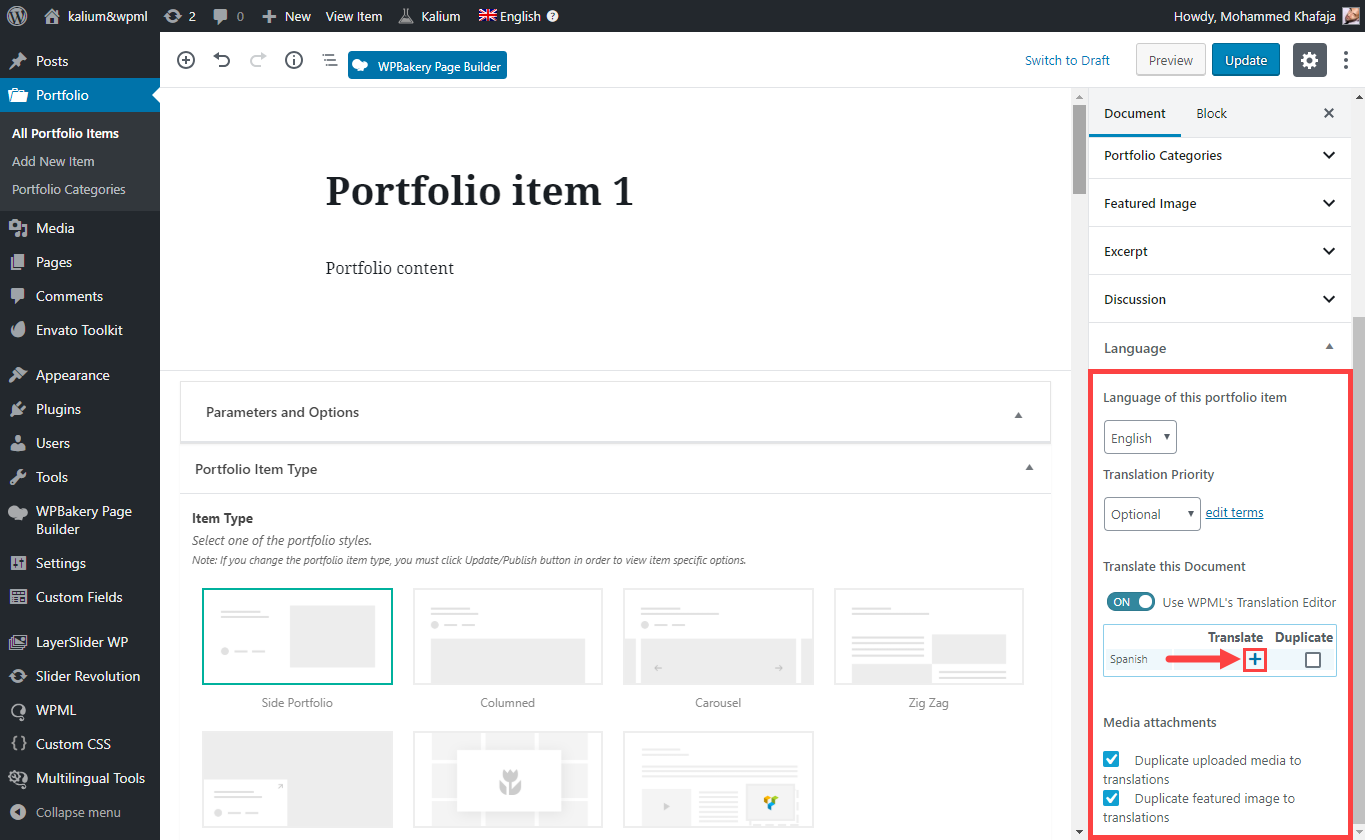Open the block navigation icon
1365x840 pixels.
point(329,60)
